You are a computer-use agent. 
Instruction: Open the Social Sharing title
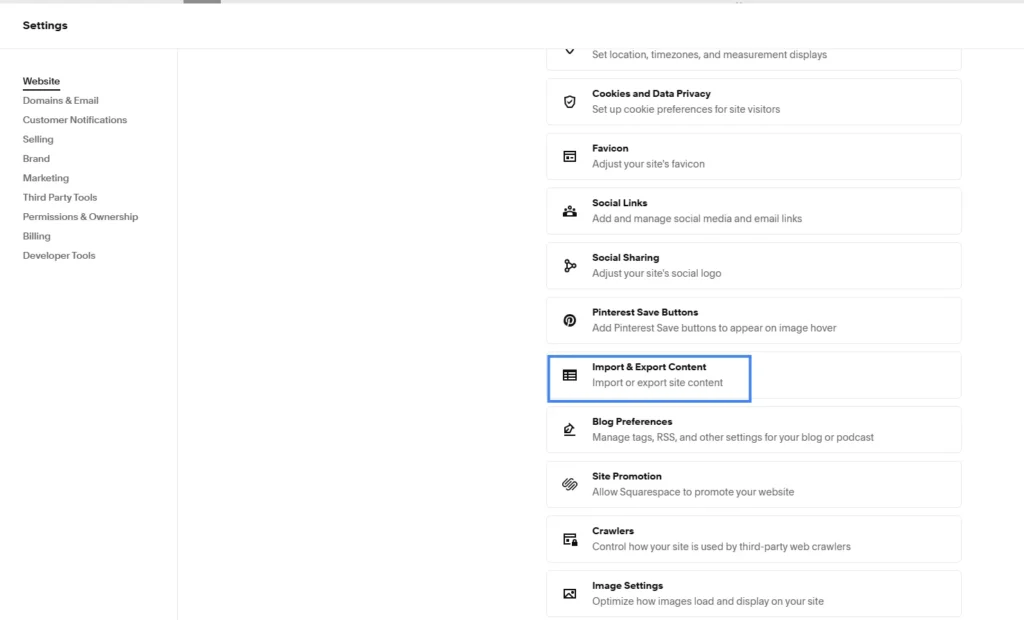(626, 257)
